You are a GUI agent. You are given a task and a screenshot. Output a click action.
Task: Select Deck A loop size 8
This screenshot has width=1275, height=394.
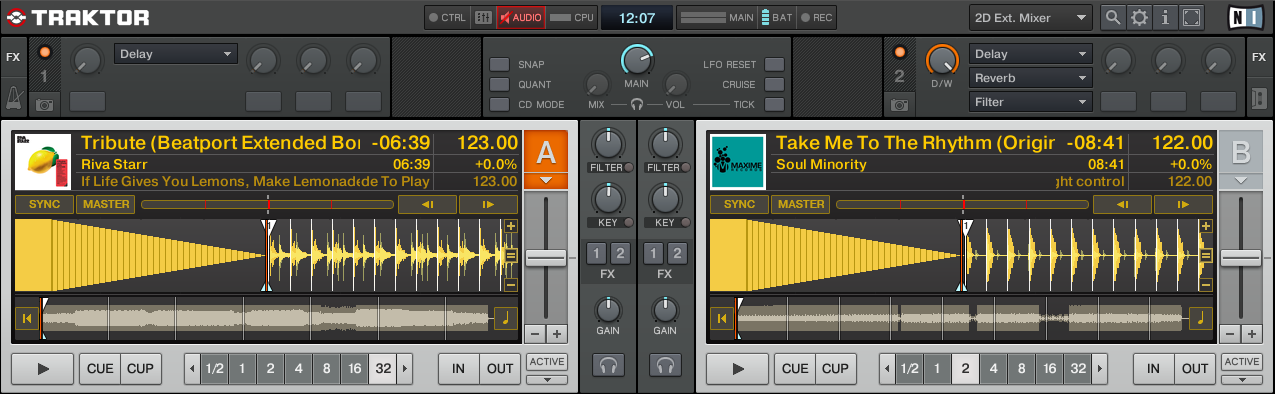point(327,368)
